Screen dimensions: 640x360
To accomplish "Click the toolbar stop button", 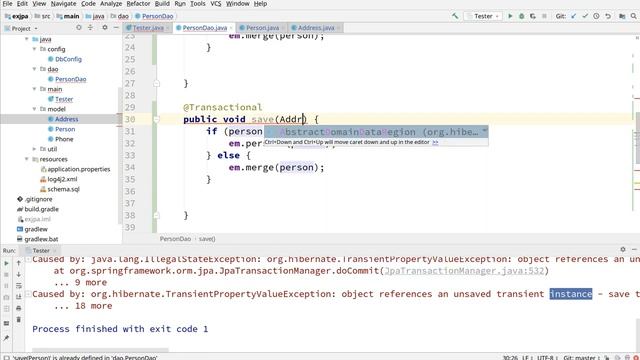I will 544,16.
